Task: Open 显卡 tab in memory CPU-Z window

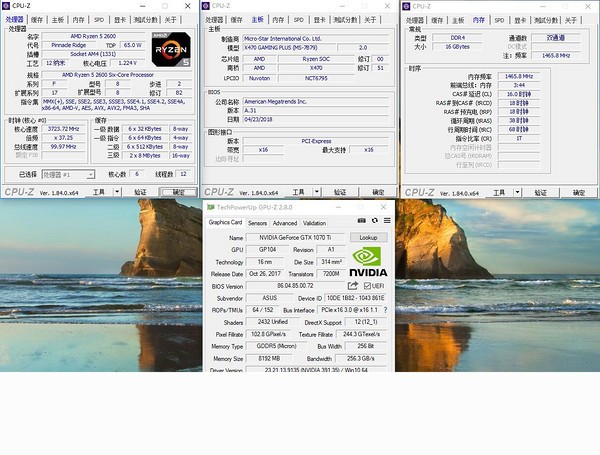Action: point(520,20)
